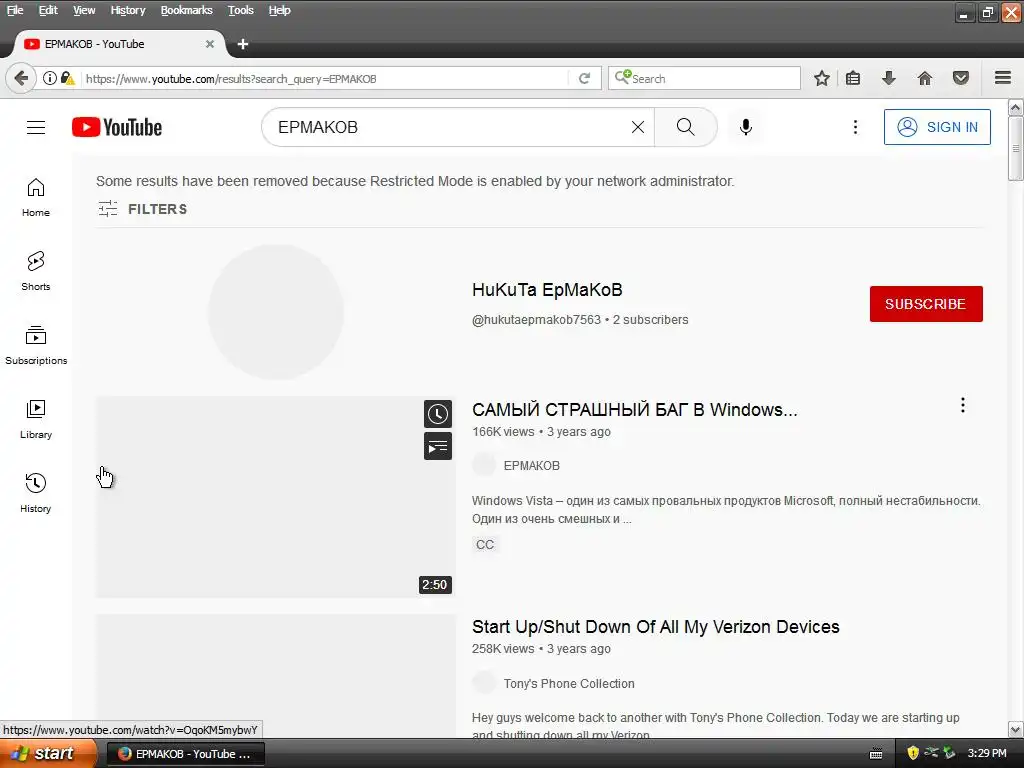This screenshot has height=768, width=1024.
Task: Click the YouTube magnifier search button
Action: tap(686, 127)
